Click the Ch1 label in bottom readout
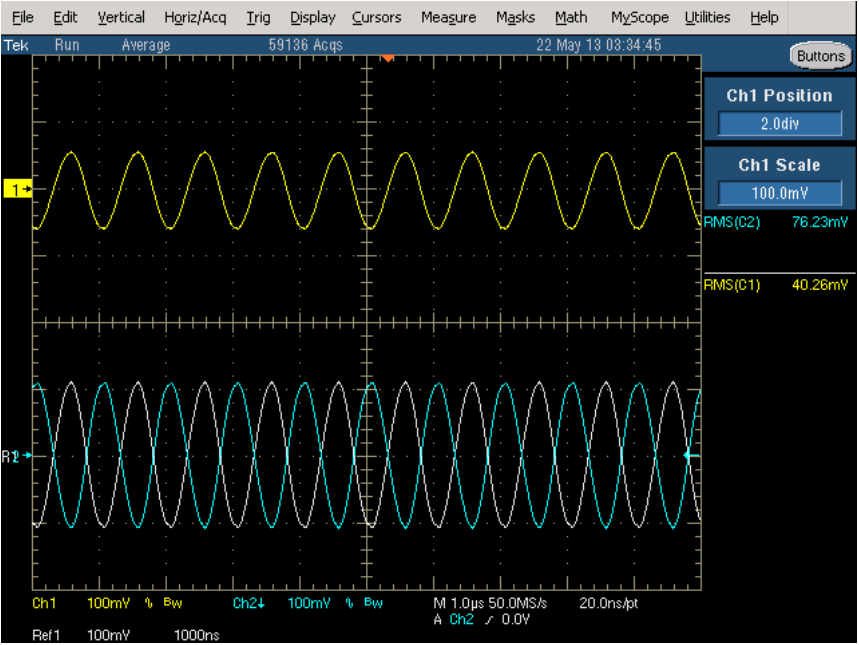859x645 pixels. click(44, 603)
